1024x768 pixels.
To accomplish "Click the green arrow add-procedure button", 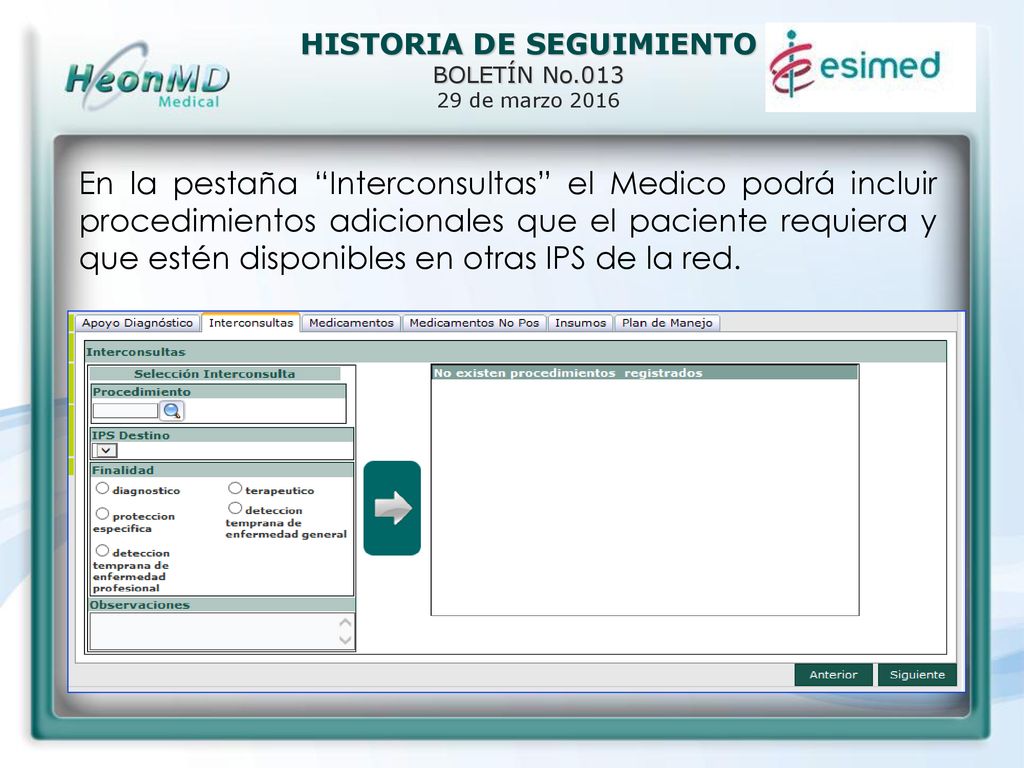I will (x=392, y=508).
